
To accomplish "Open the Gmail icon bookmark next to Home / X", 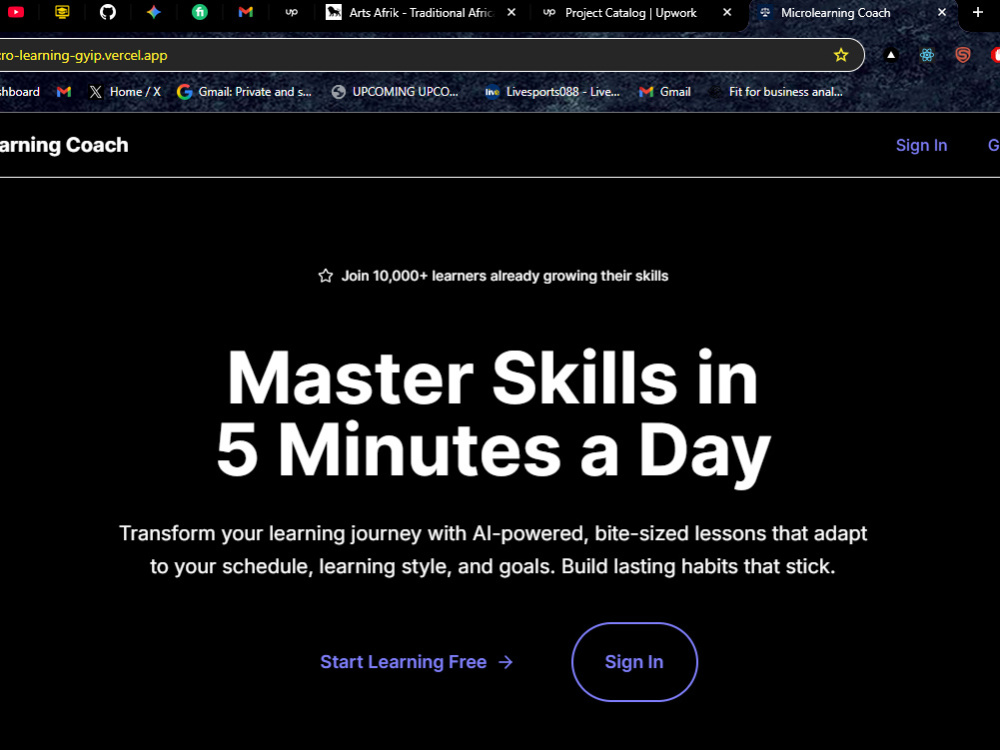I will coord(64,92).
